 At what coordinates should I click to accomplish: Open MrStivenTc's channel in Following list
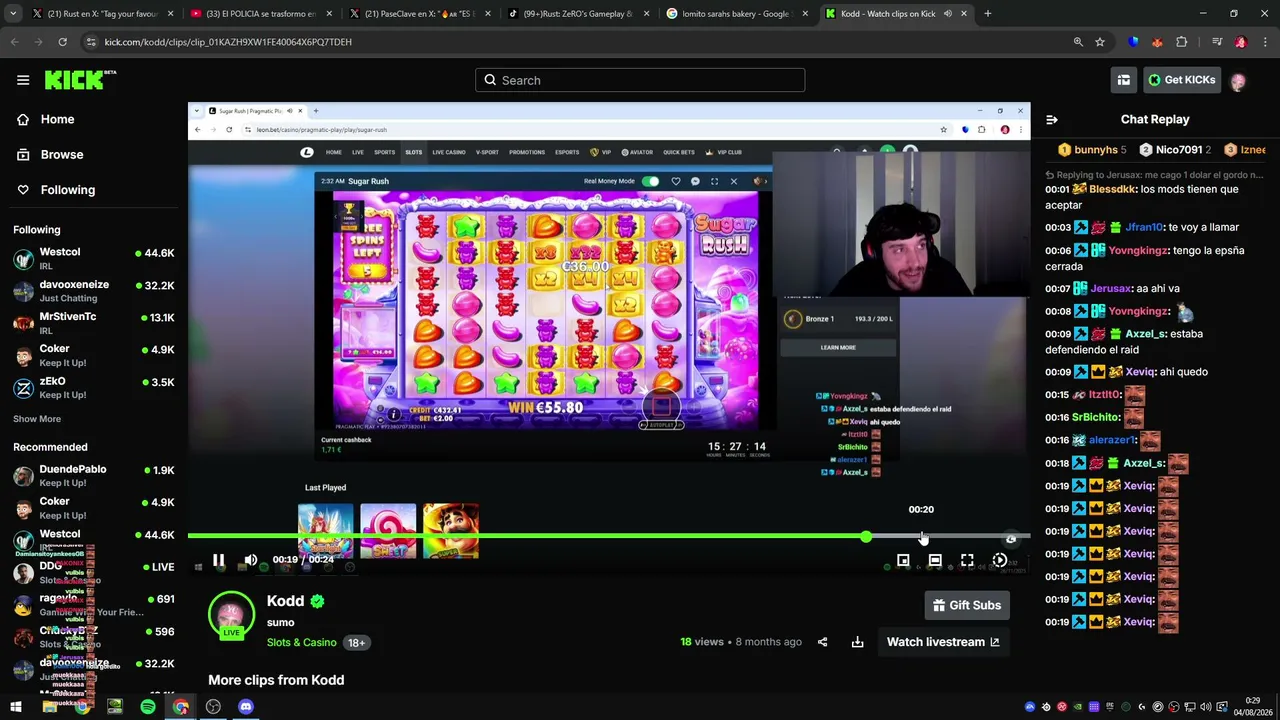click(93, 323)
